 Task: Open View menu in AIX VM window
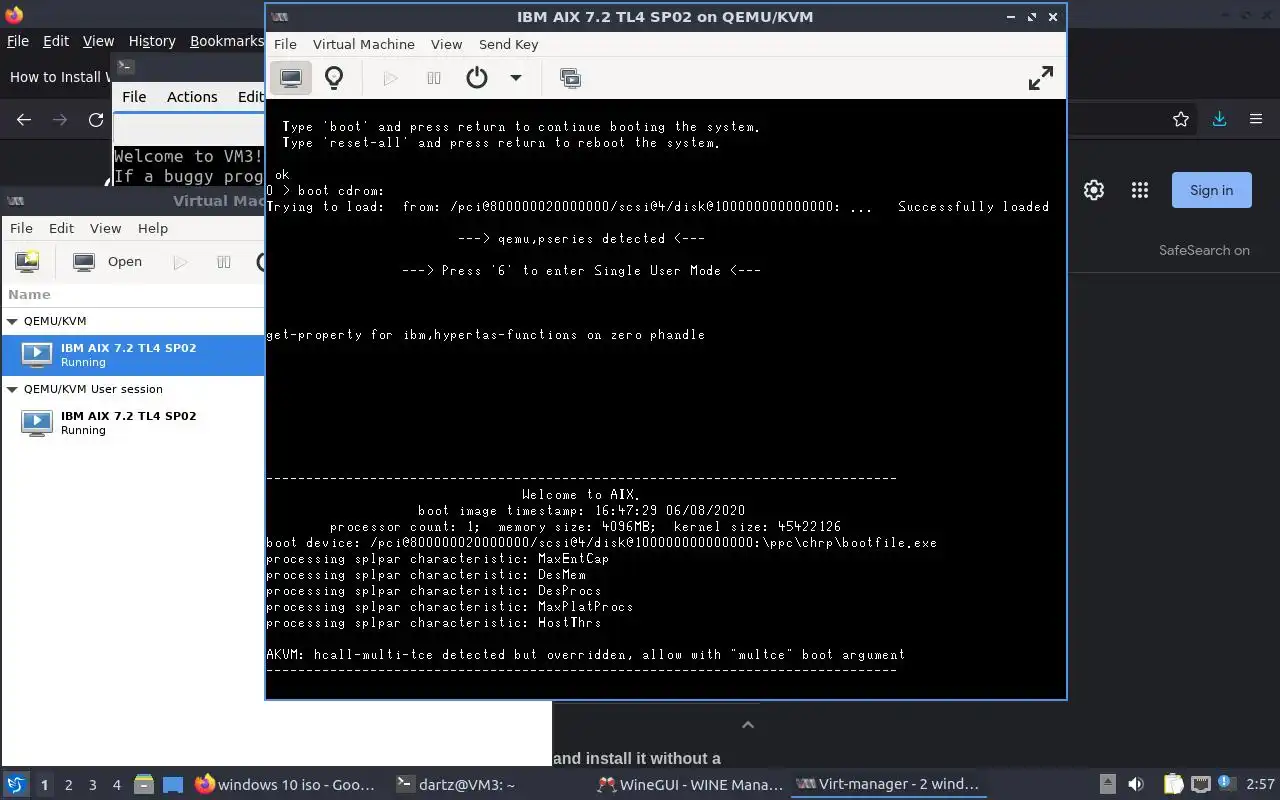(x=446, y=44)
